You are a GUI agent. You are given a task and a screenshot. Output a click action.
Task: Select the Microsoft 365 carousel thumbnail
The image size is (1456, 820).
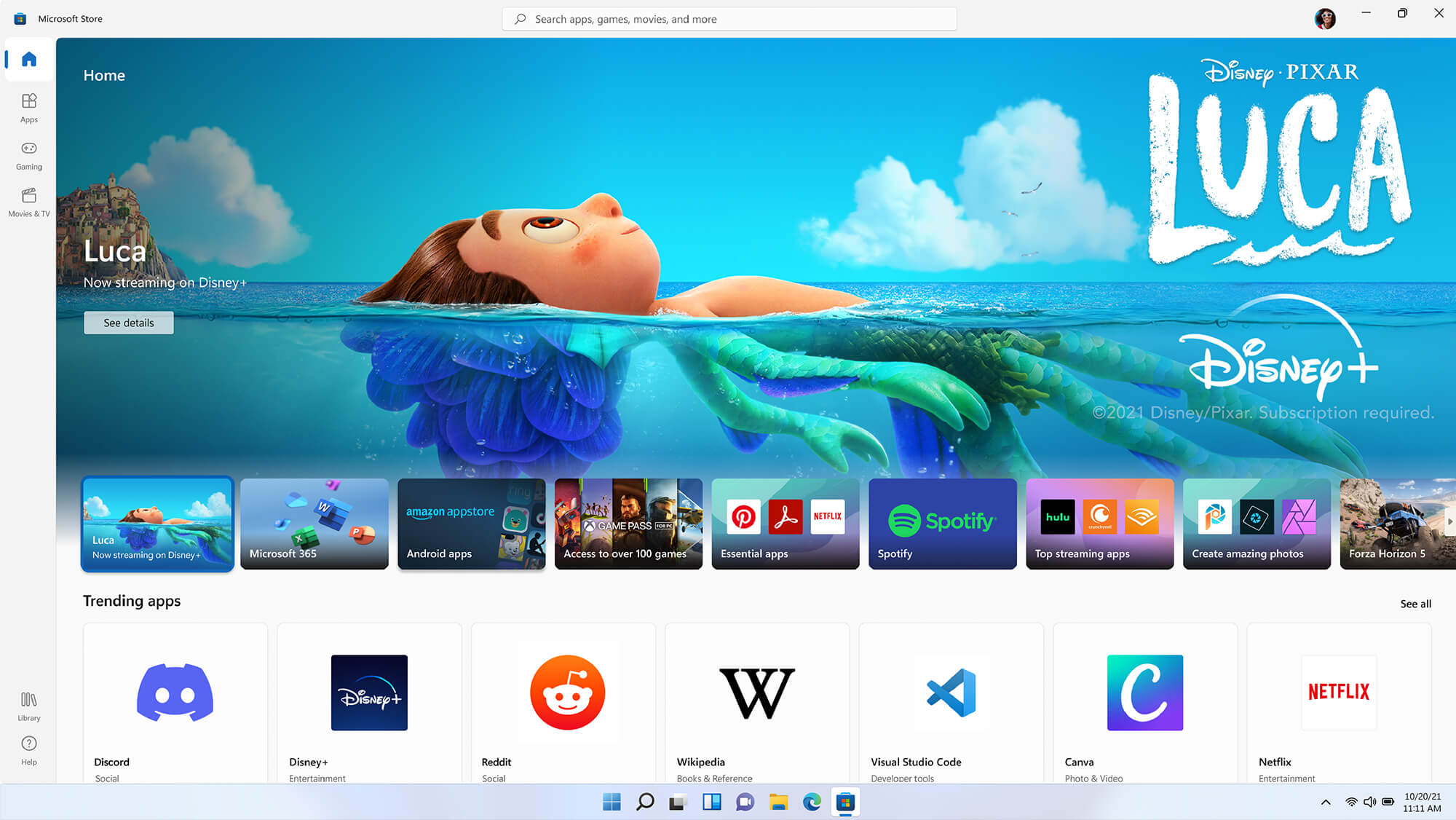point(314,524)
